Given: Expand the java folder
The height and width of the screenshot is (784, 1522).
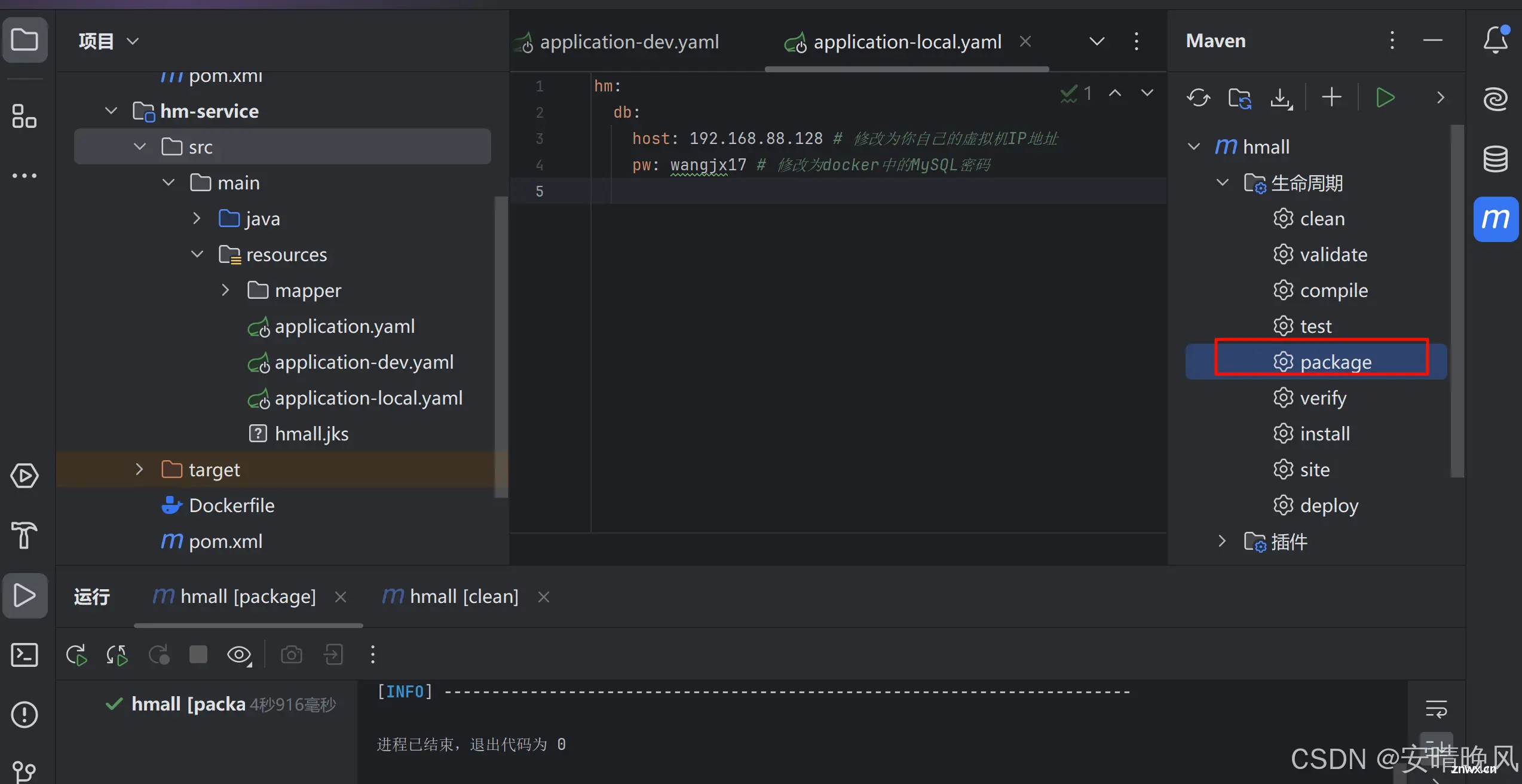Looking at the screenshot, I should point(197,219).
